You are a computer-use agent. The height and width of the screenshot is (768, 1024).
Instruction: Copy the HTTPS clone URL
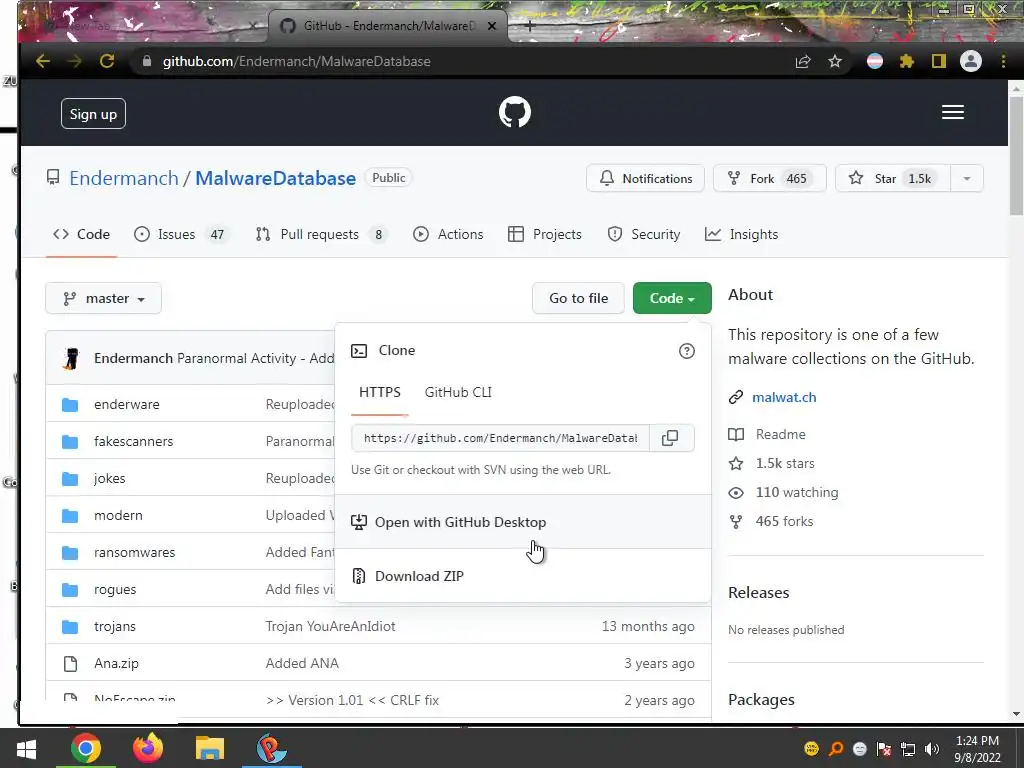[671, 438]
